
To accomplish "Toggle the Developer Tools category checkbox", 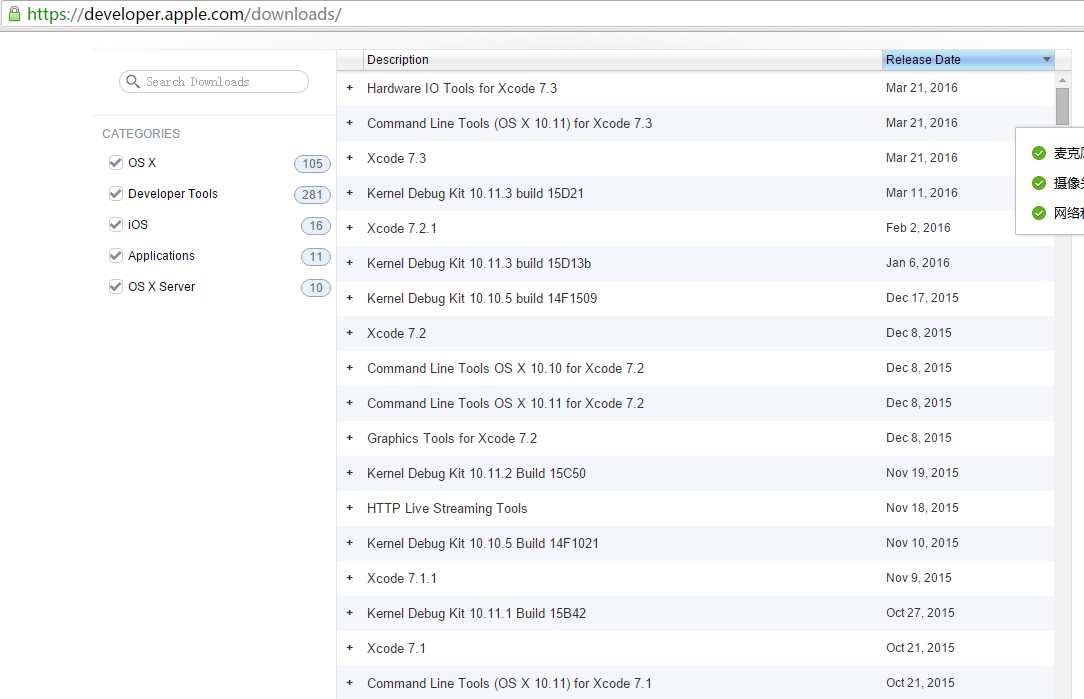I will tap(115, 194).
